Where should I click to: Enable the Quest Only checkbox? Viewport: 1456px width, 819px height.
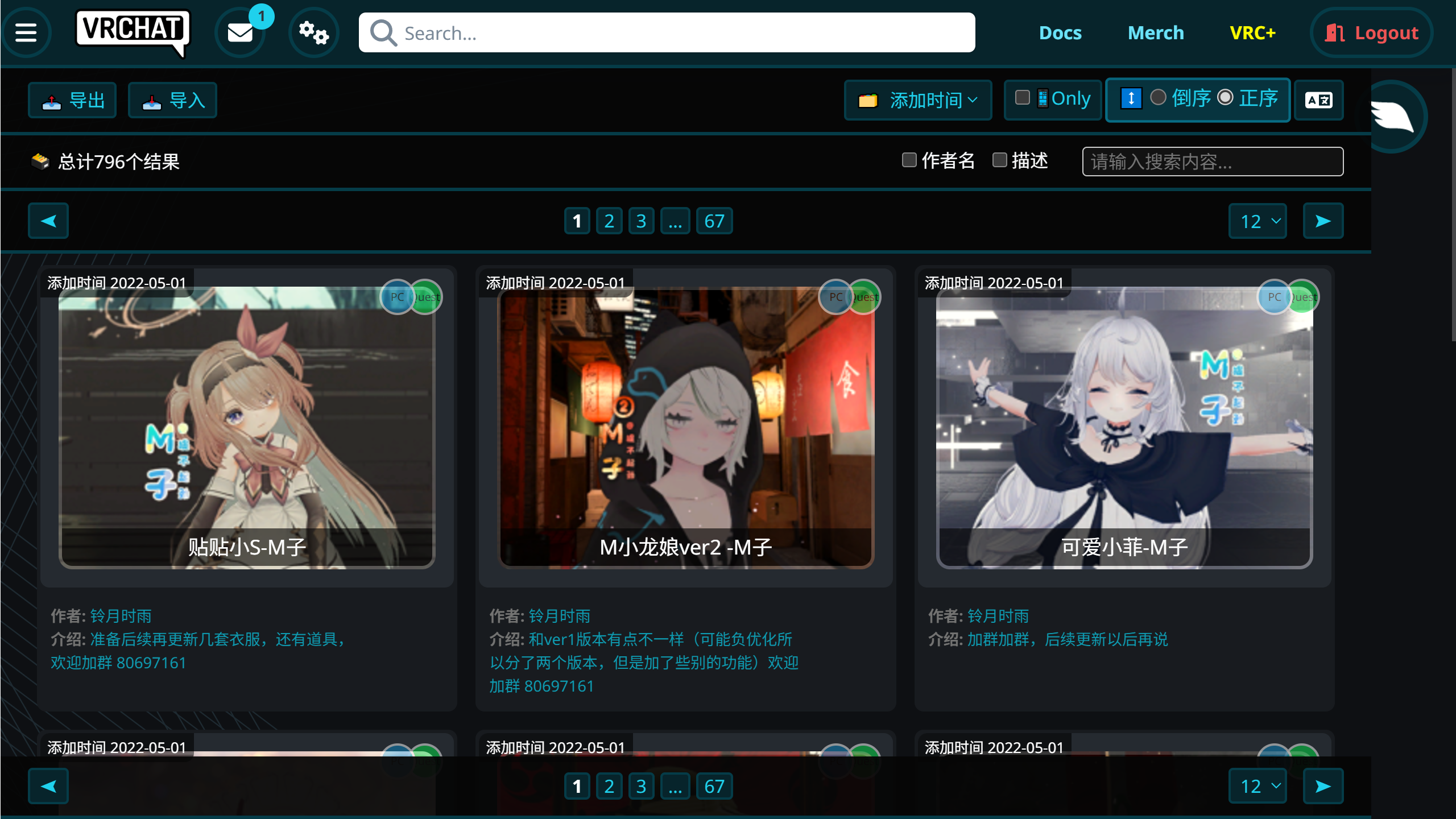(x=1022, y=98)
